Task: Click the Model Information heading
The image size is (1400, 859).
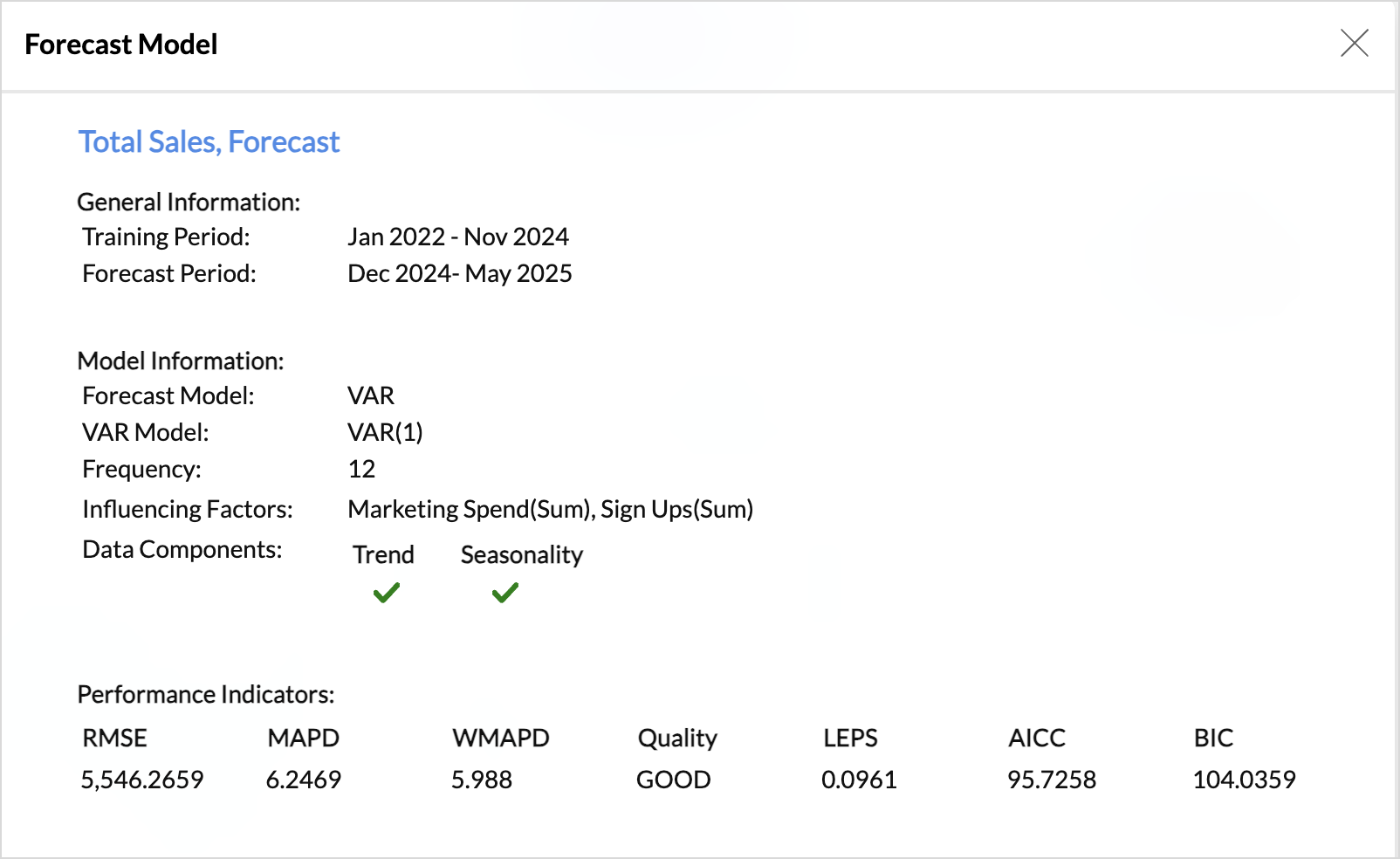Action: pos(181,361)
